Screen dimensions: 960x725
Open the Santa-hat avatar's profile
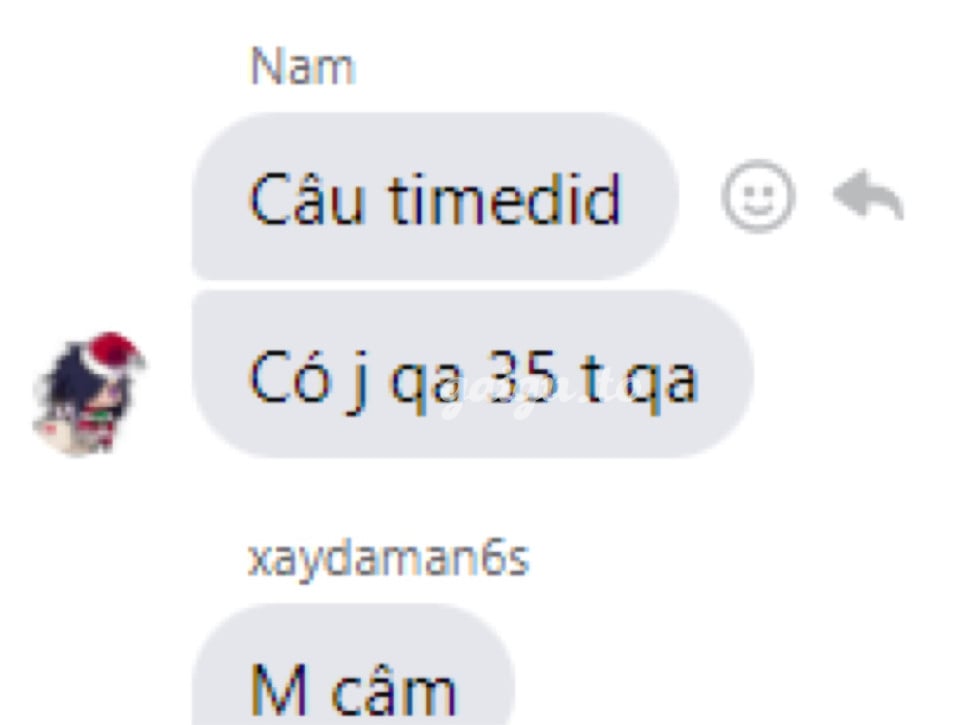(88, 394)
